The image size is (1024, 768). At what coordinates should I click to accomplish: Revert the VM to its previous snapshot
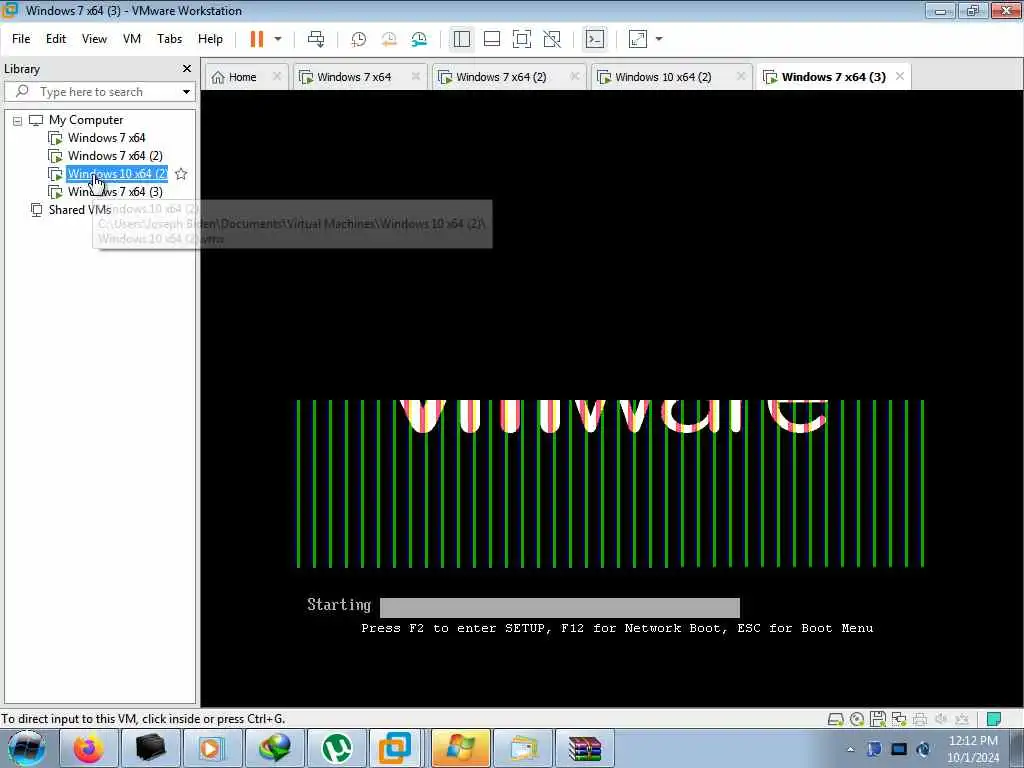tap(389, 39)
